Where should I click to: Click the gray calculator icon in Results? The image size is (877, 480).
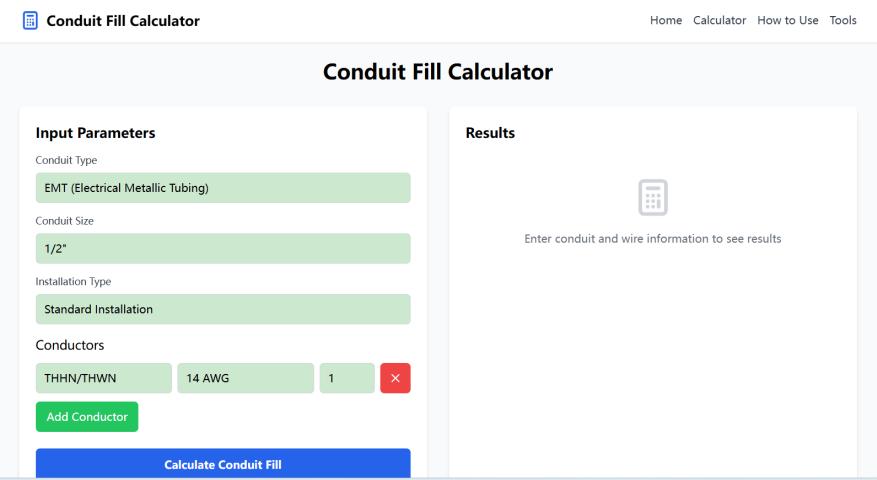pos(653,197)
